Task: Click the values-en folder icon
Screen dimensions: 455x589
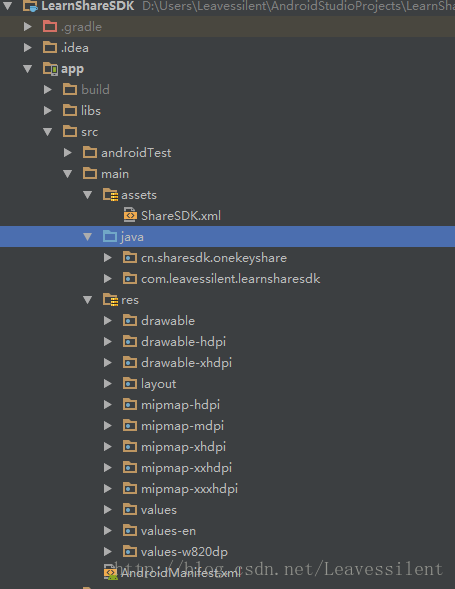Action: tap(130, 531)
